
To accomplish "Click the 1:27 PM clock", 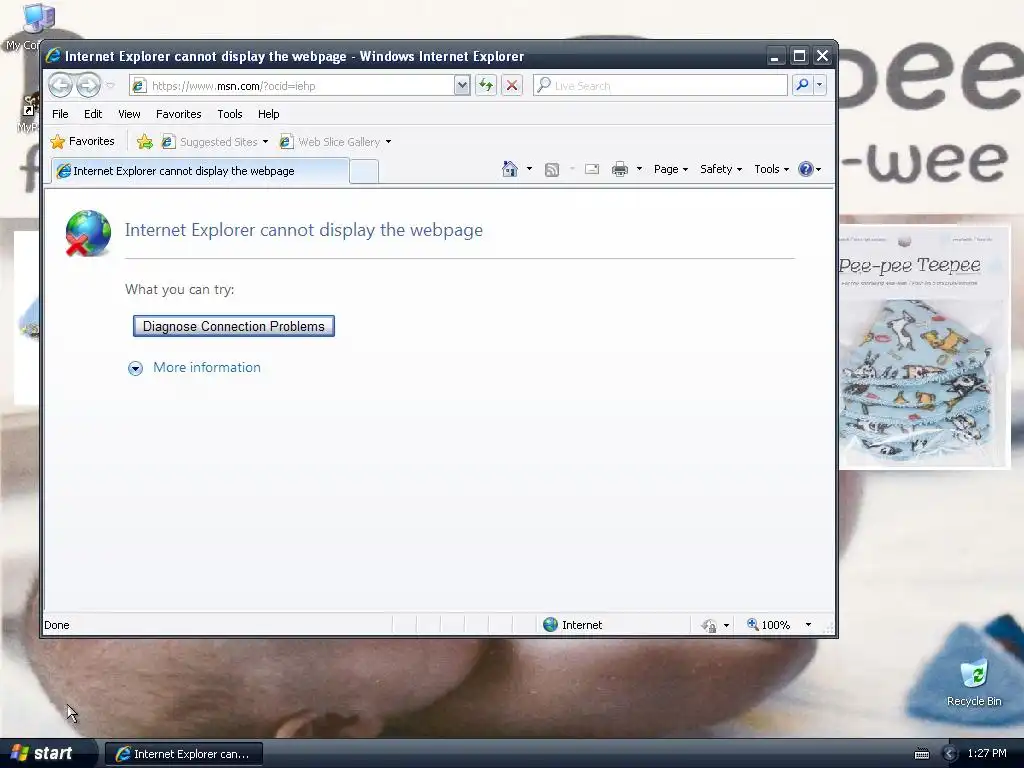I will pos(987,753).
